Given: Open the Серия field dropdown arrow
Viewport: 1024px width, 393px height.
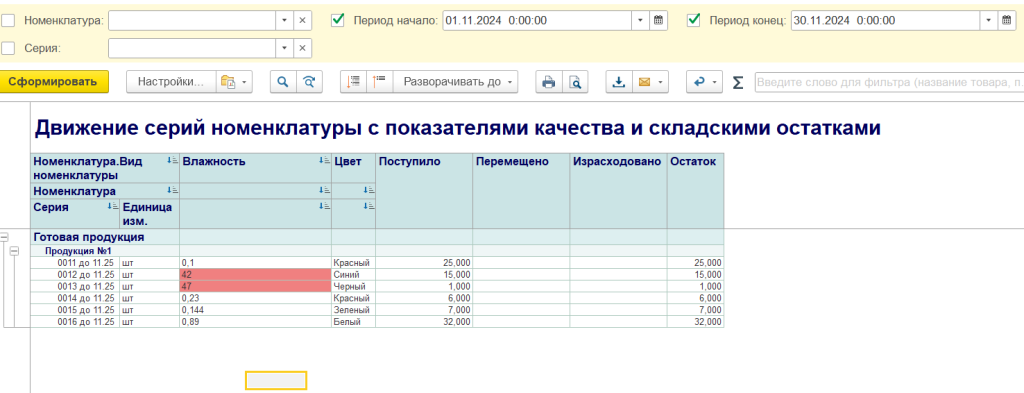Looking at the screenshot, I should (x=284, y=48).
